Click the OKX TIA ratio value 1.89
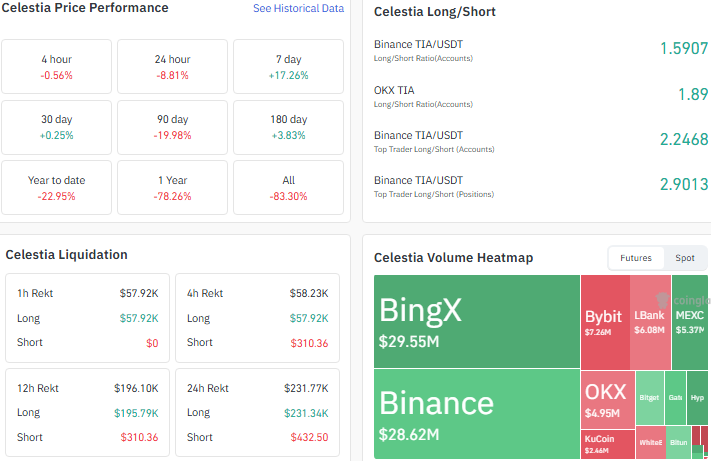The height and width of the screenshot is (461, 711). (x=693, y=94)
